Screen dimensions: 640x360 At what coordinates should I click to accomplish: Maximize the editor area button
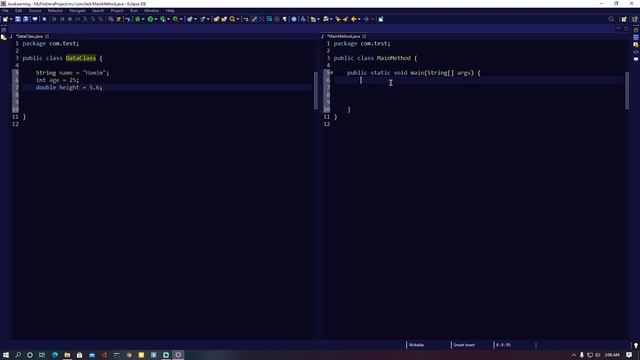626,29
